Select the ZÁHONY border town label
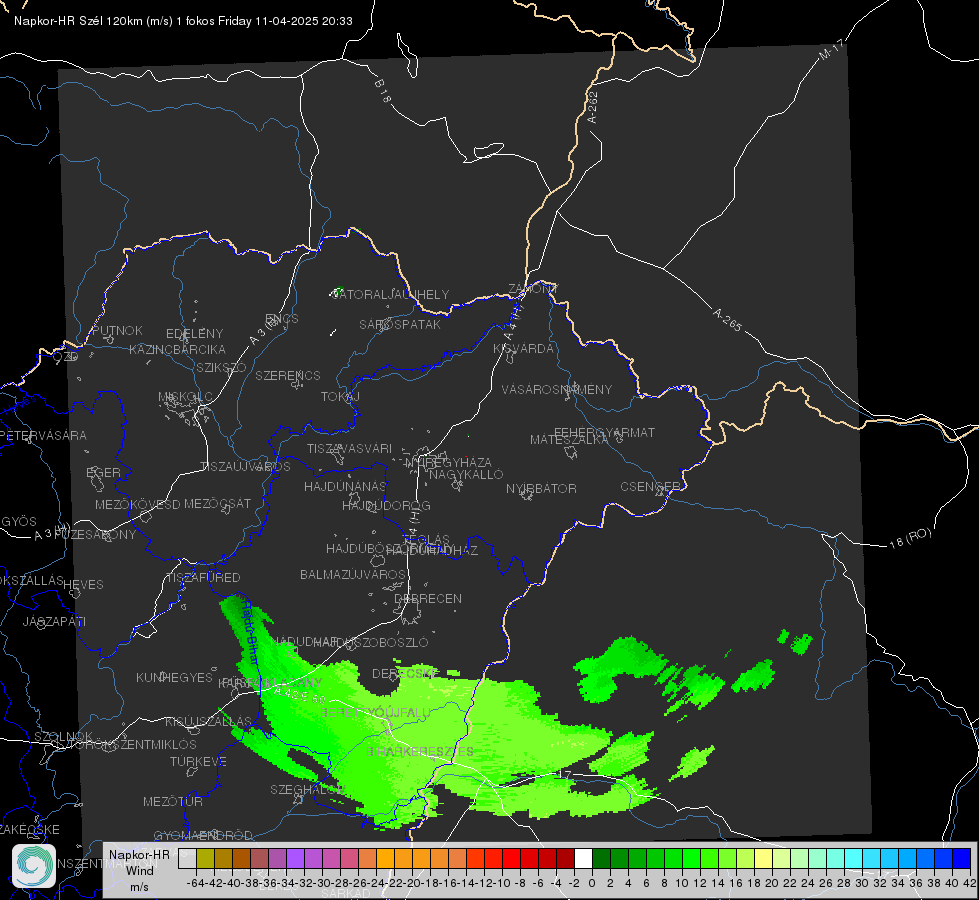The height and width of the screenshot is (900, 979). pos(533,289)
